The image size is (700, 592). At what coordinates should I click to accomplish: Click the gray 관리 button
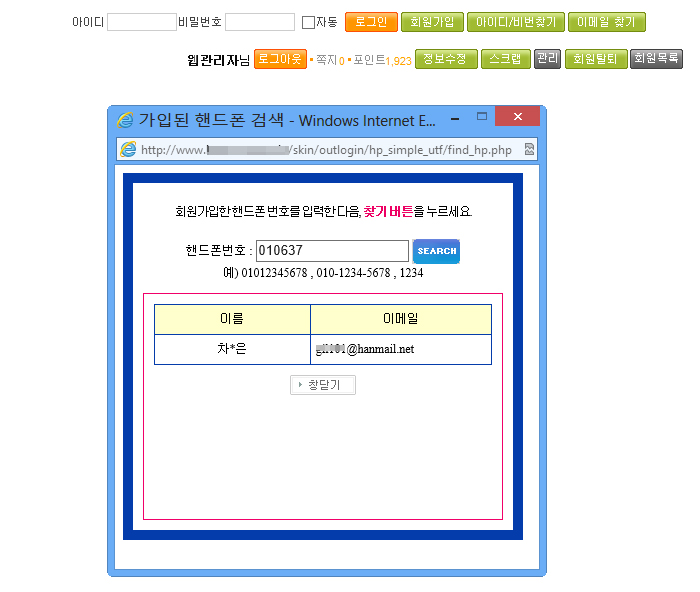pos(547,59)
